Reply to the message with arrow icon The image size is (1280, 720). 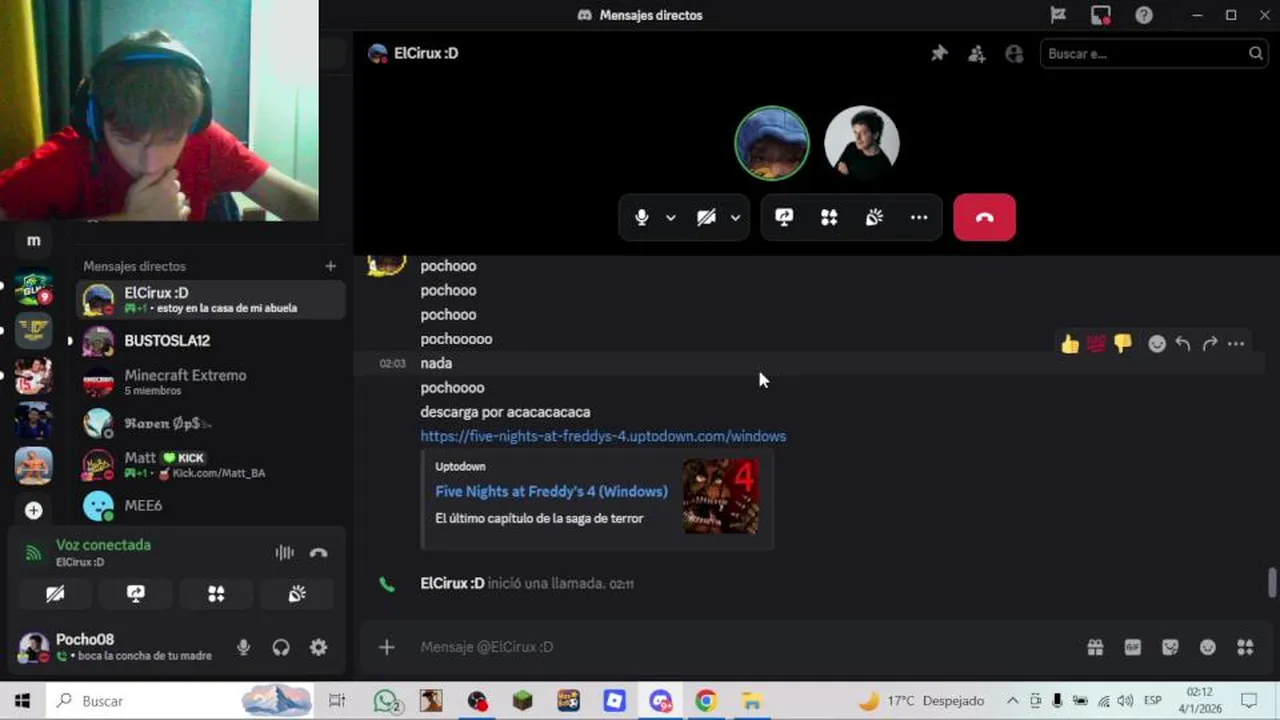[1183, 344]
